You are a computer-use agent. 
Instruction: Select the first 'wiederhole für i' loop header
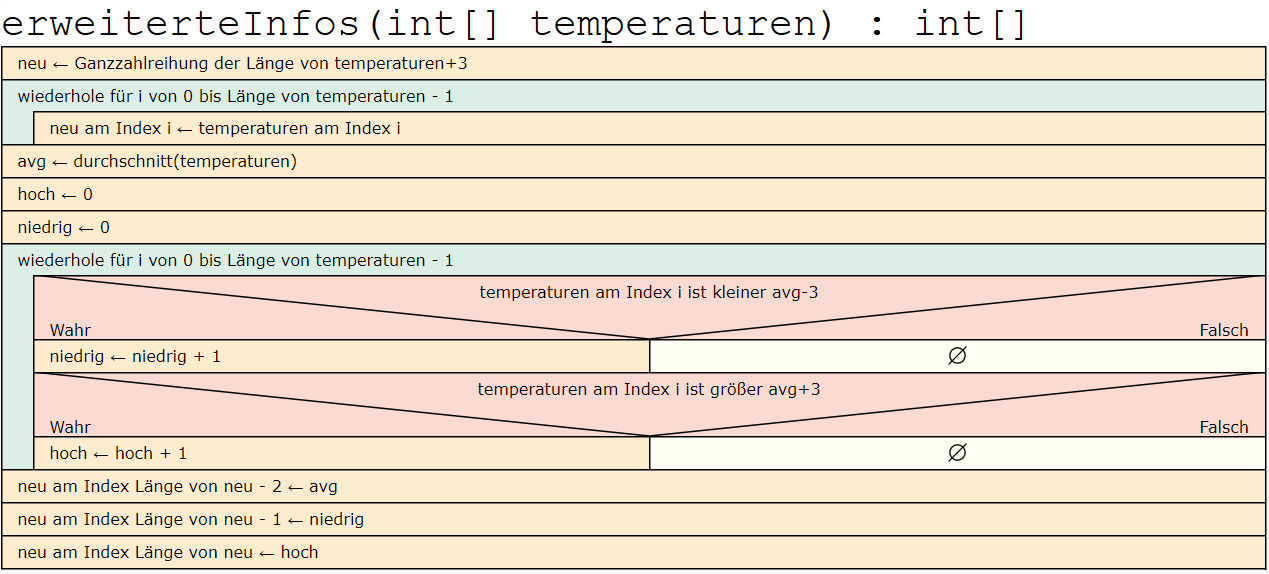click(x=236, y=97)
